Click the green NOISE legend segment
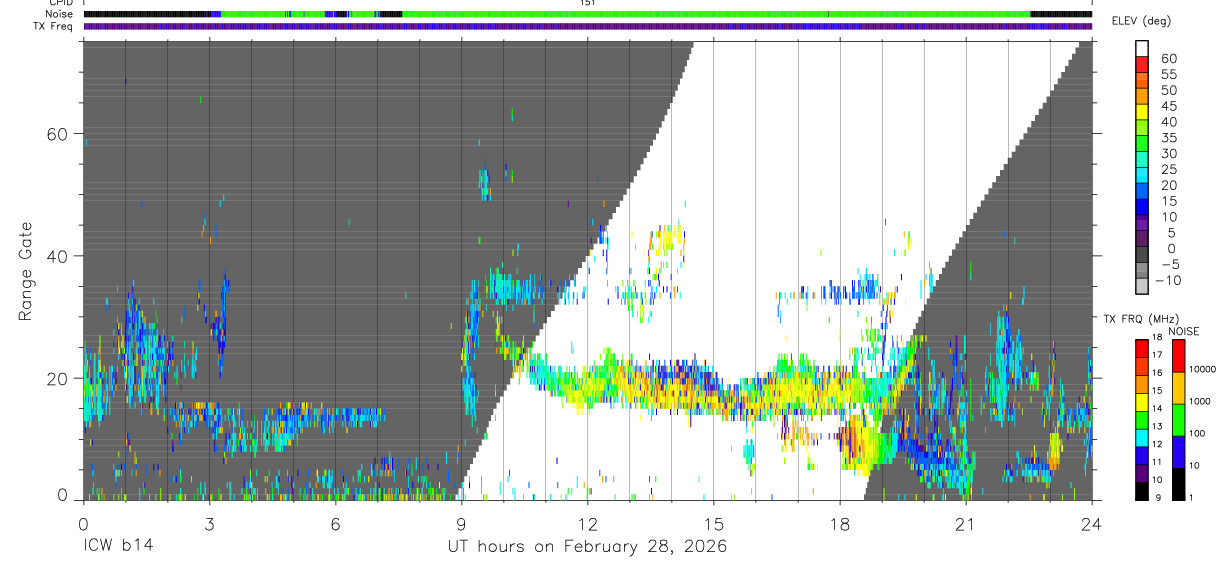The height and width of the screenshot is (567, 1228). point(1178,420)
